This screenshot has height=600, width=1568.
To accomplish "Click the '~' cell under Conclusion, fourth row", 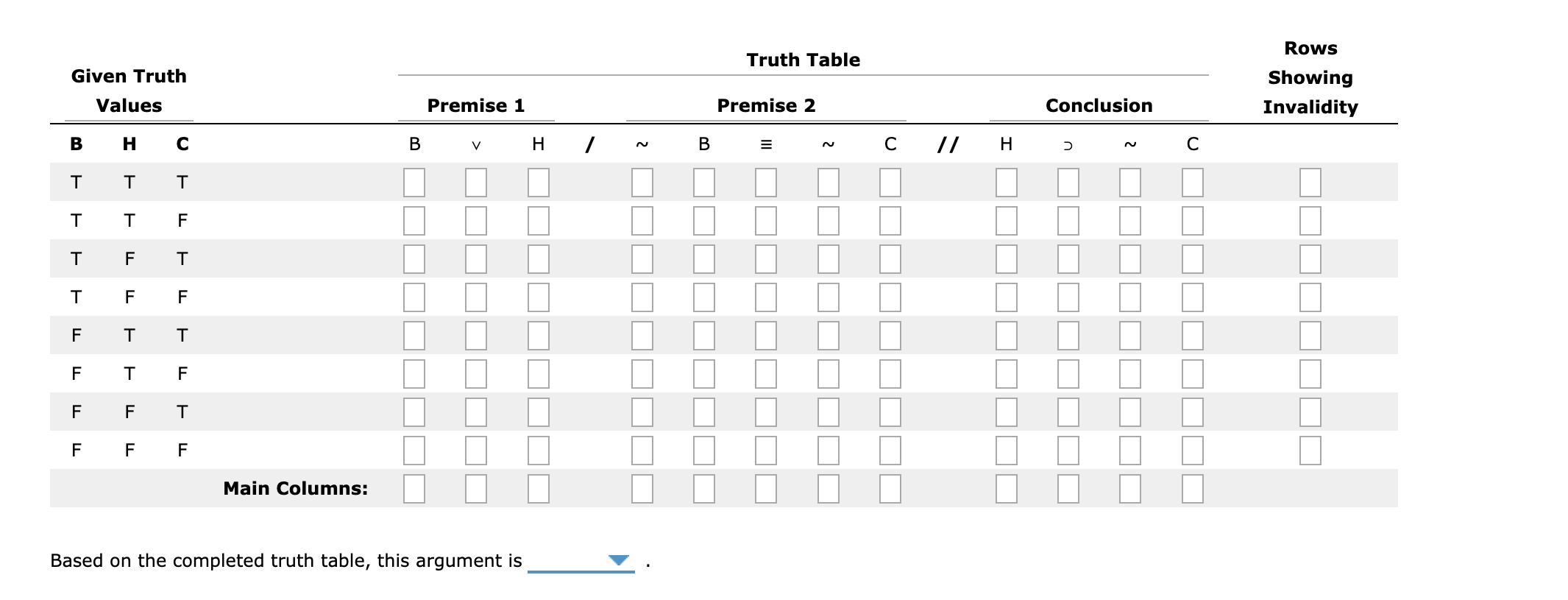I will (1130, 297).
